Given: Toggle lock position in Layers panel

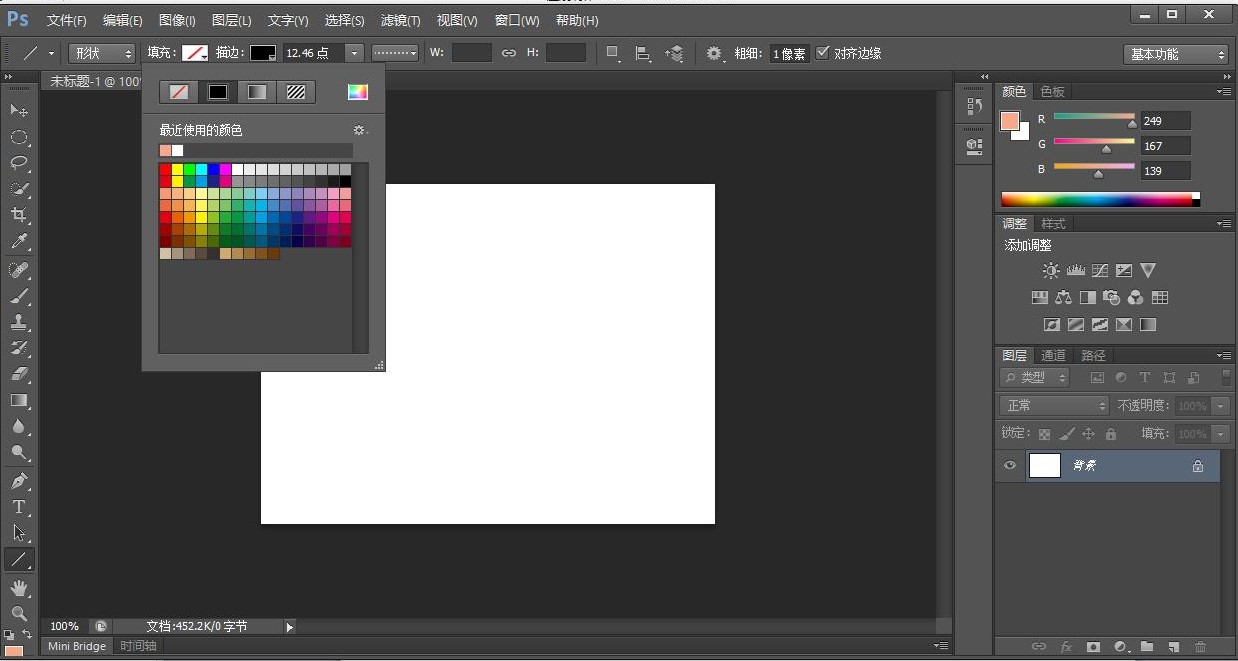Looking at the screenshot, I should pyautogui.click(x=1089, y=434).
